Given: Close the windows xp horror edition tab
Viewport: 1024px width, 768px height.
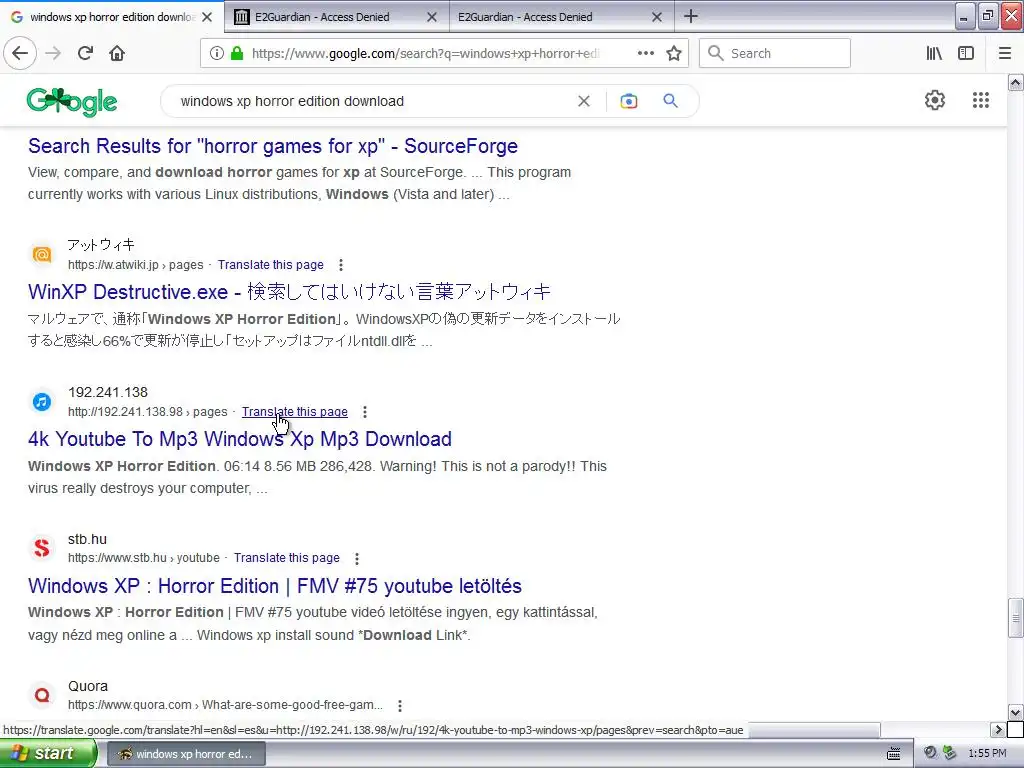Looking at the screenshot, I should 207,17.
